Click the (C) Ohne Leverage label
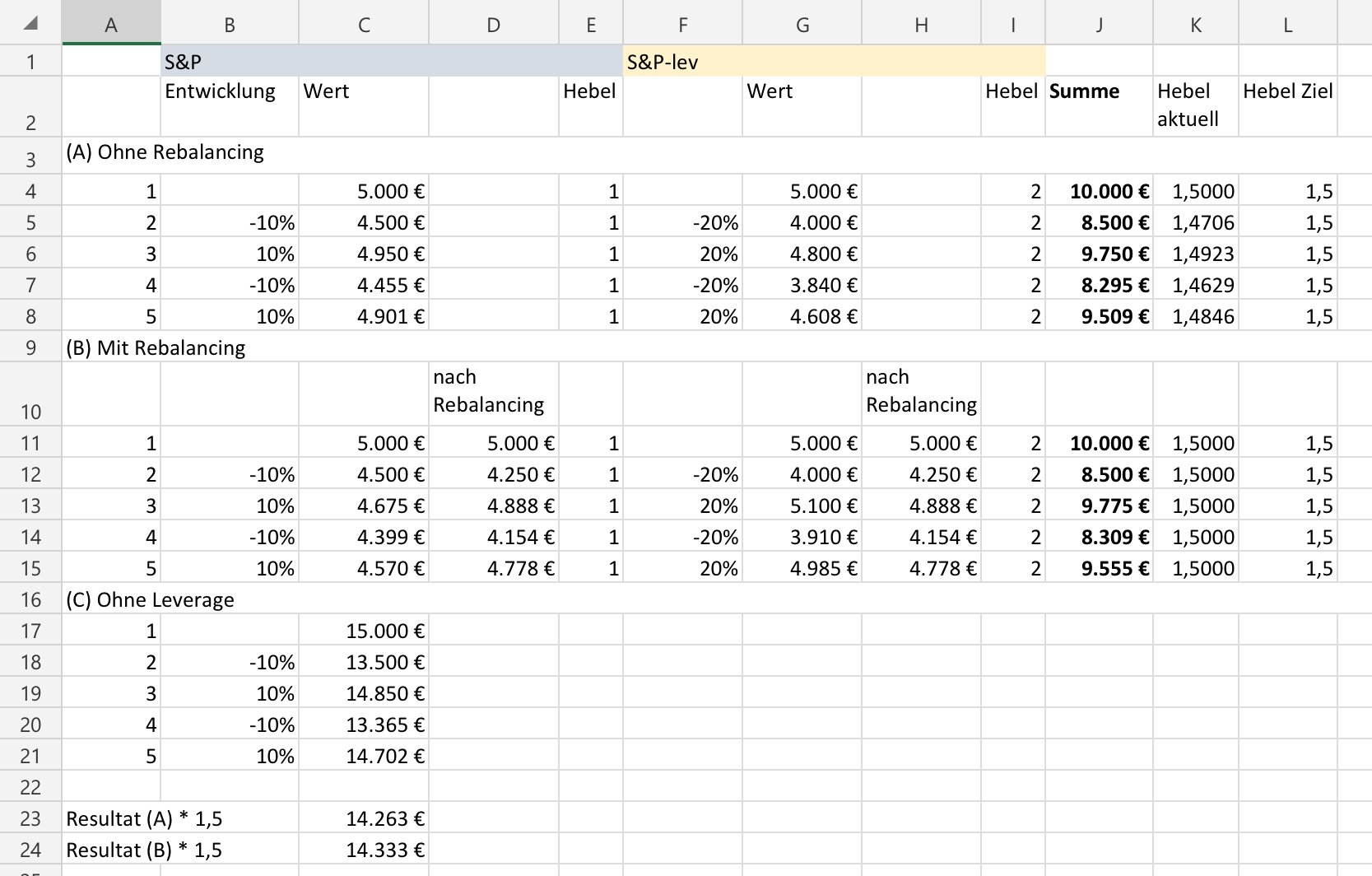This screenshot has width=1372, height=876. point(150,599)
